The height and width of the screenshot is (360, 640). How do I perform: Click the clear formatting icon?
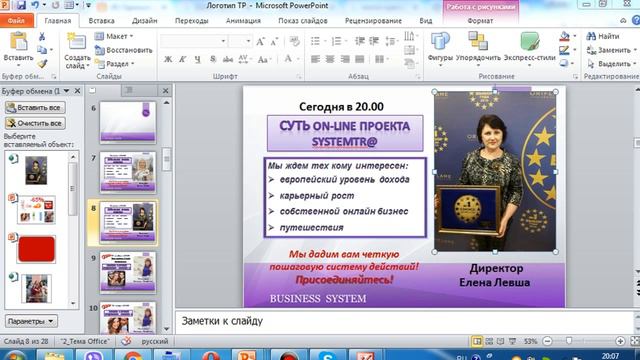tap(294, 41)
